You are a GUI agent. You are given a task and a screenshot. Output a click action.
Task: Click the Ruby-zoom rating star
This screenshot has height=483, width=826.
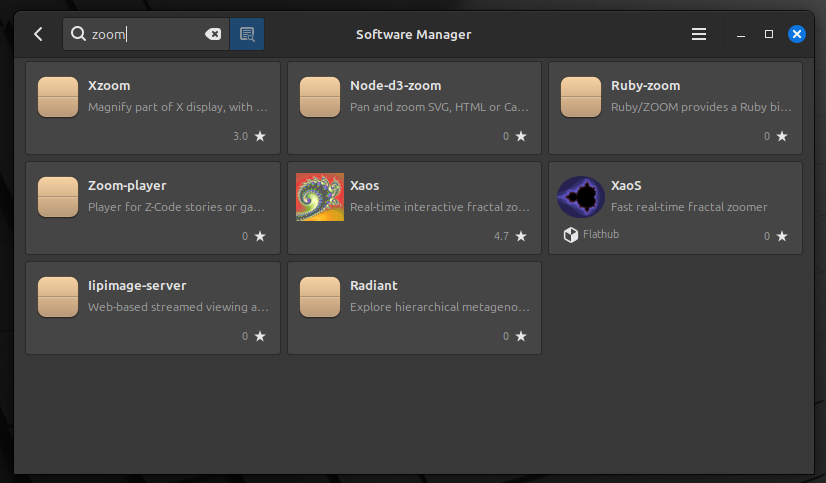(x=782, y=136)
